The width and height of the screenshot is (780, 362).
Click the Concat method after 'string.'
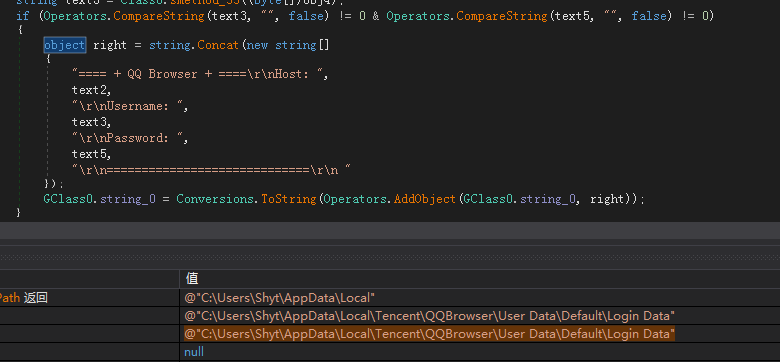(x=218, y=45)
